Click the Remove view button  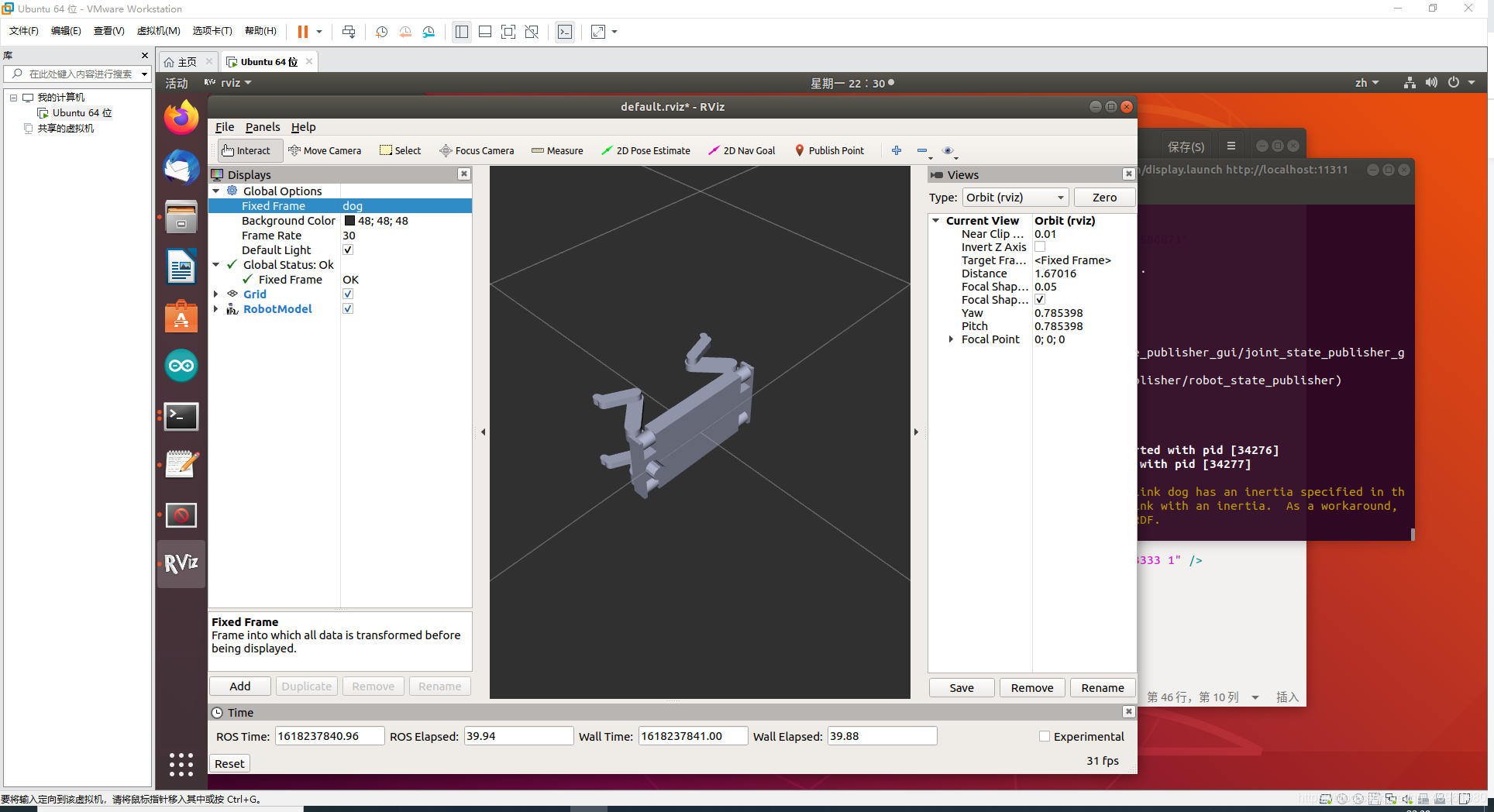(x=1032, y=688)
